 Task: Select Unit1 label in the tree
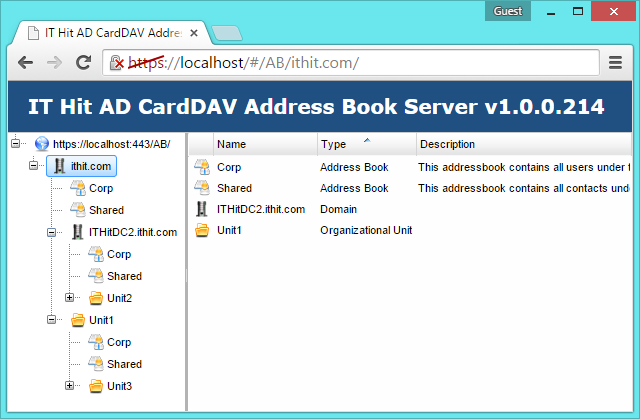(101, 320)
